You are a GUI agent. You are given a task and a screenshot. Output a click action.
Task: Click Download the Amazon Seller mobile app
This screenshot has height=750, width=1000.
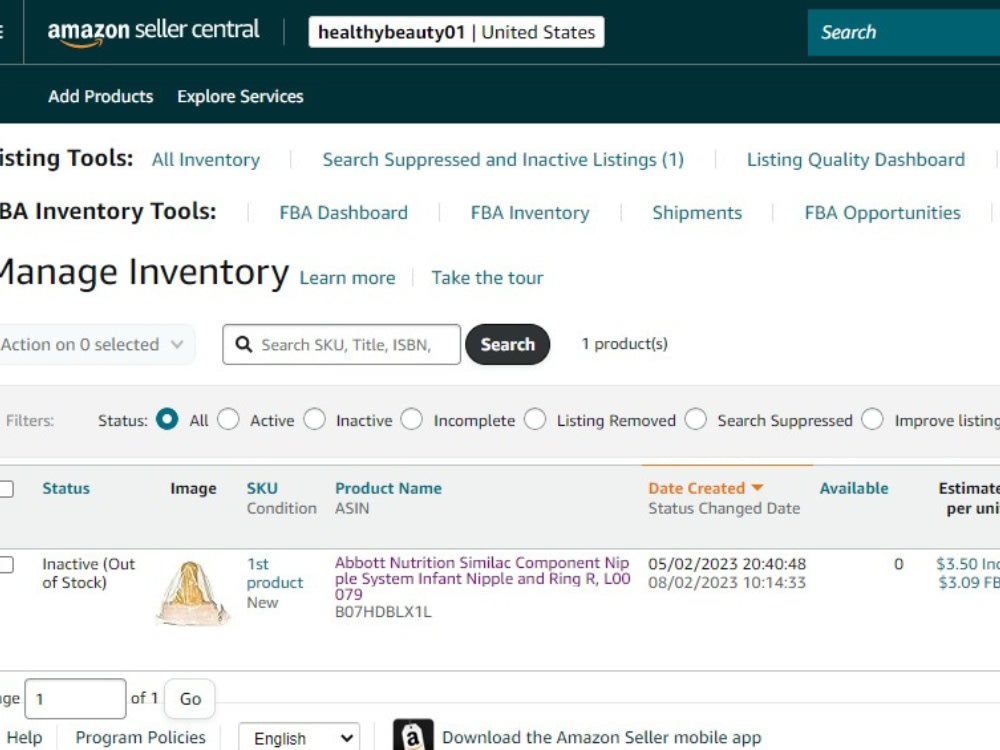601,738
